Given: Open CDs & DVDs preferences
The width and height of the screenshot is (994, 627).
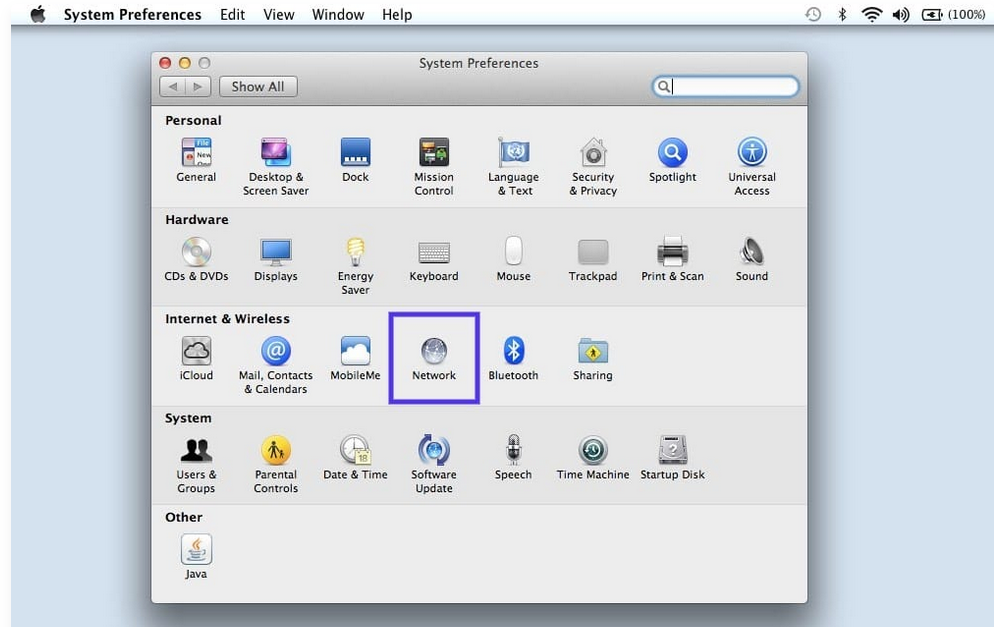Looking at the screenshot, I should [196, 259].
